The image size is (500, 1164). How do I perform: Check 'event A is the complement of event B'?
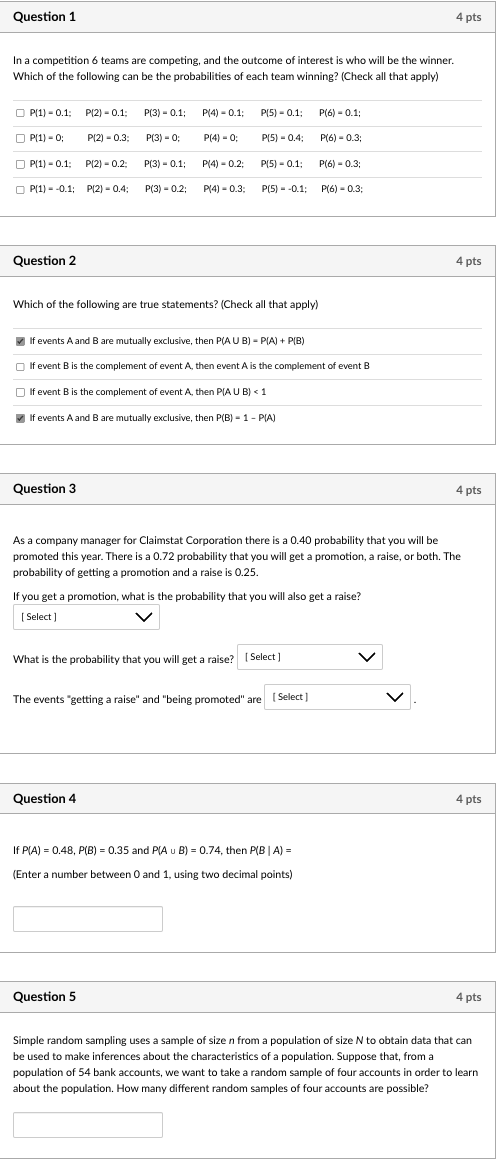[20, 367]
